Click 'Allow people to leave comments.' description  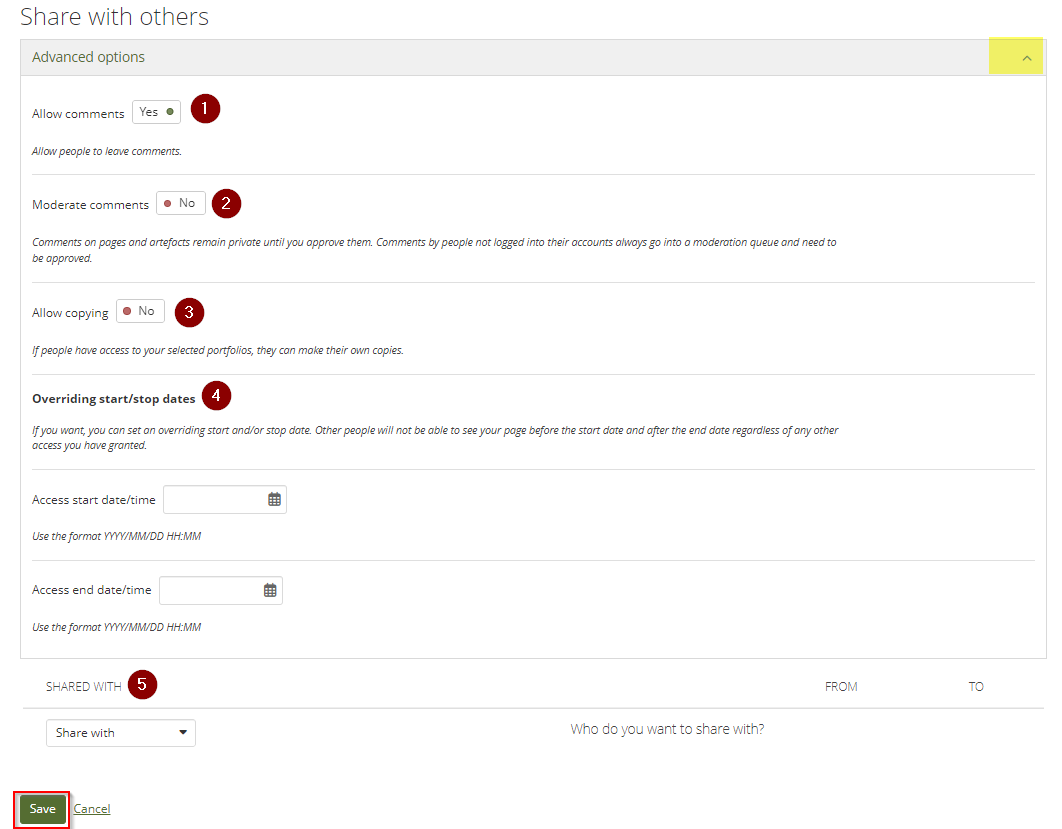(x=107, y=151)
